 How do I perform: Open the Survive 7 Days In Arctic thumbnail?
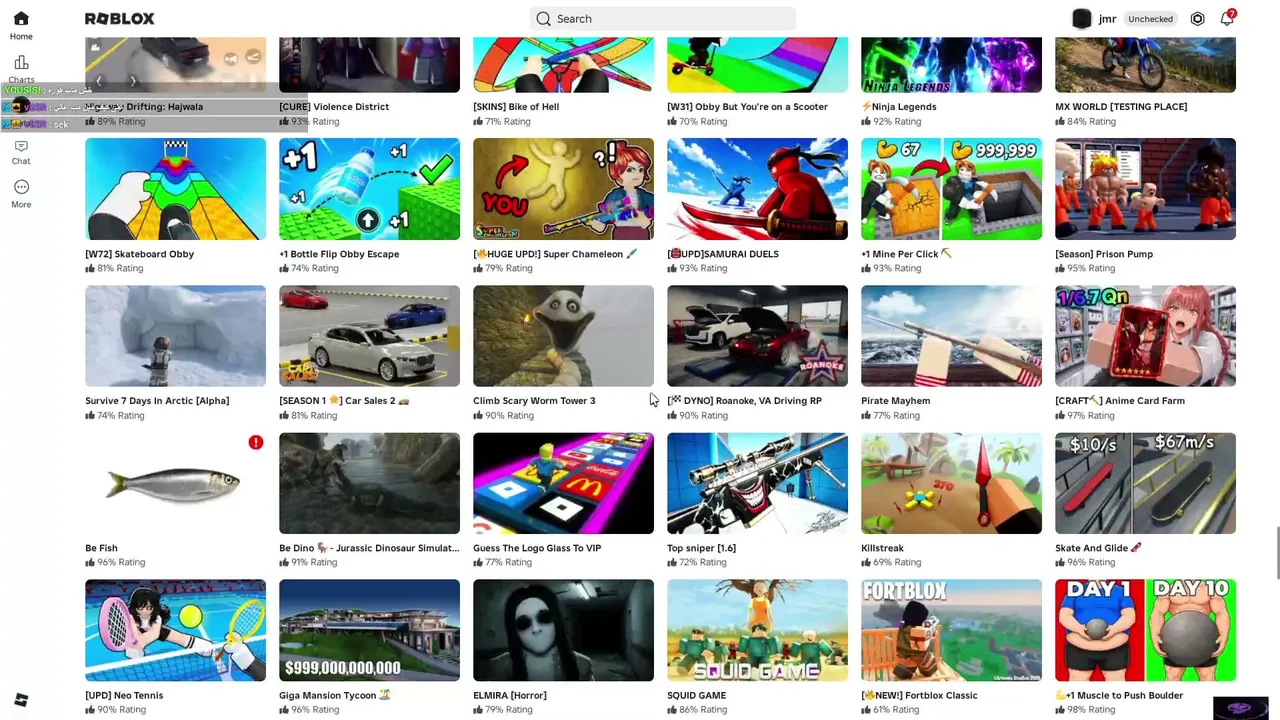coord(175,336)
